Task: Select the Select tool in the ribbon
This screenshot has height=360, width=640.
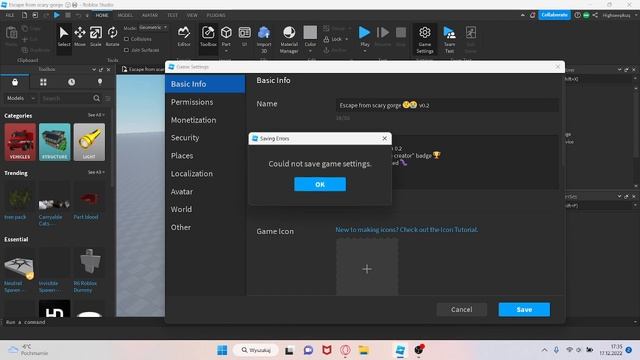Action: tap(64, 36)
